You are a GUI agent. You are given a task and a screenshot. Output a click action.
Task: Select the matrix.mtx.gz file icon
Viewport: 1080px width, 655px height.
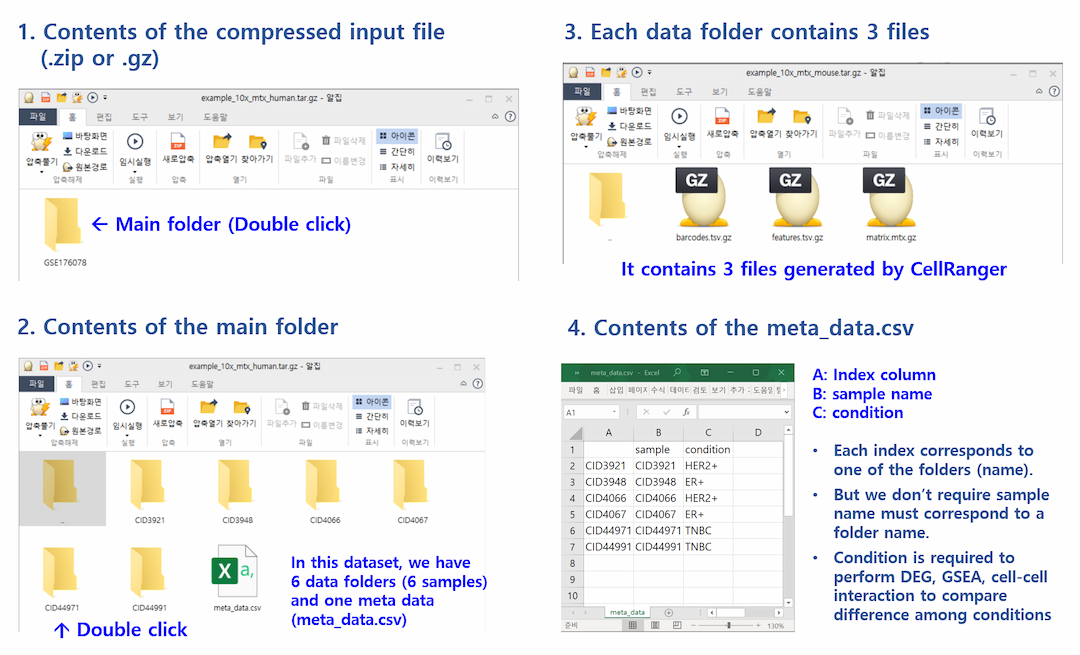(883, 198)
